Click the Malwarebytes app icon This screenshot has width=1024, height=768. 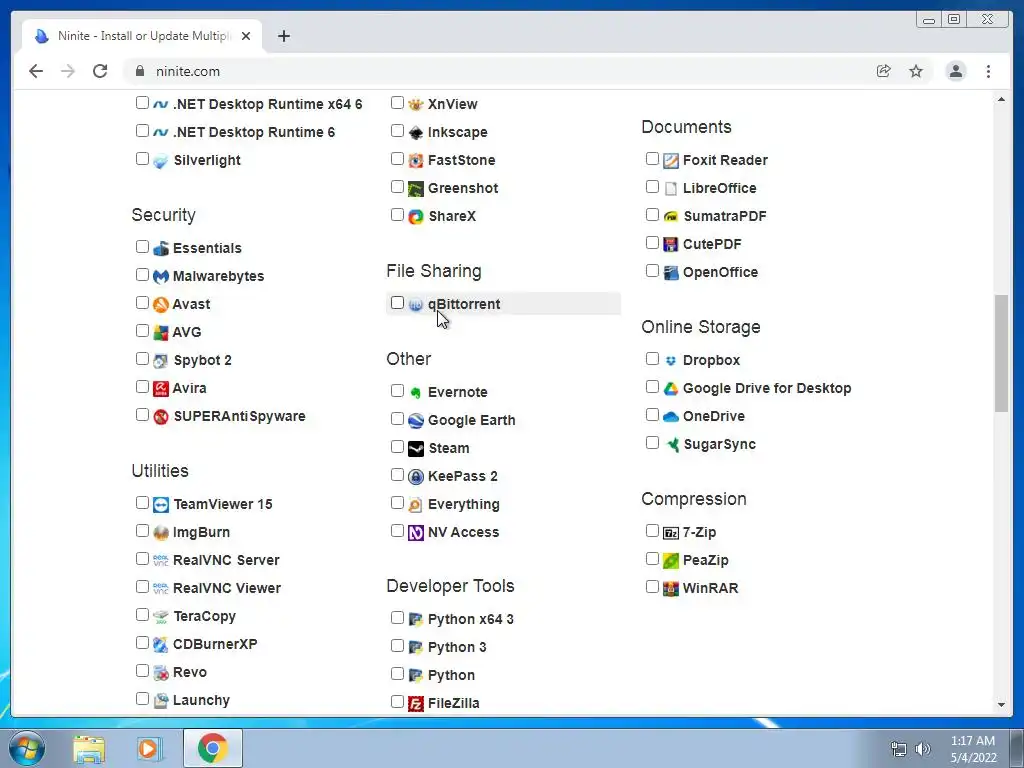[x=161, y=276]
